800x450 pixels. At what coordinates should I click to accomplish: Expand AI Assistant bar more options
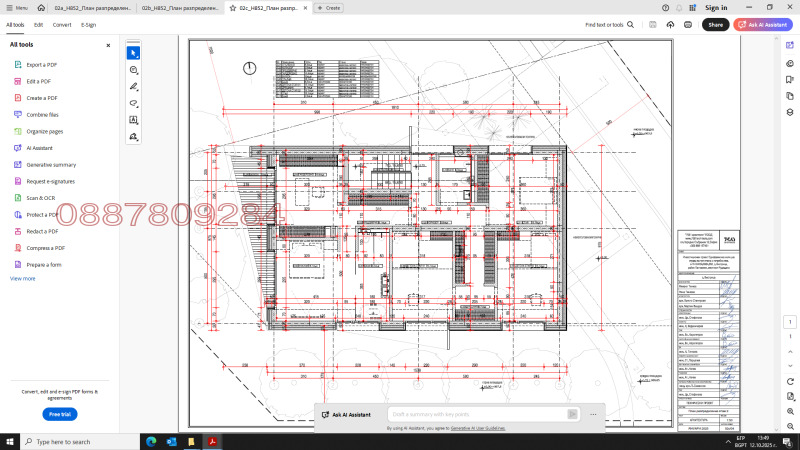tap(594, 414)
